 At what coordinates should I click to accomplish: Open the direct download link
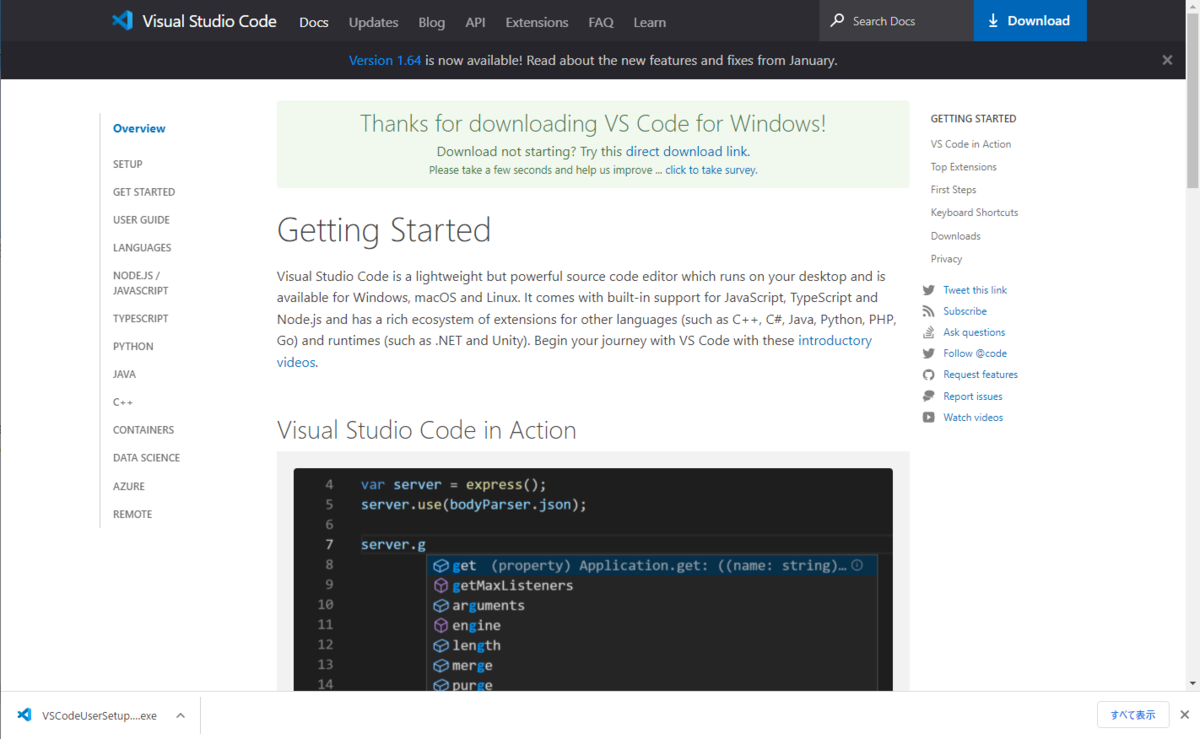tap(687, 151)
